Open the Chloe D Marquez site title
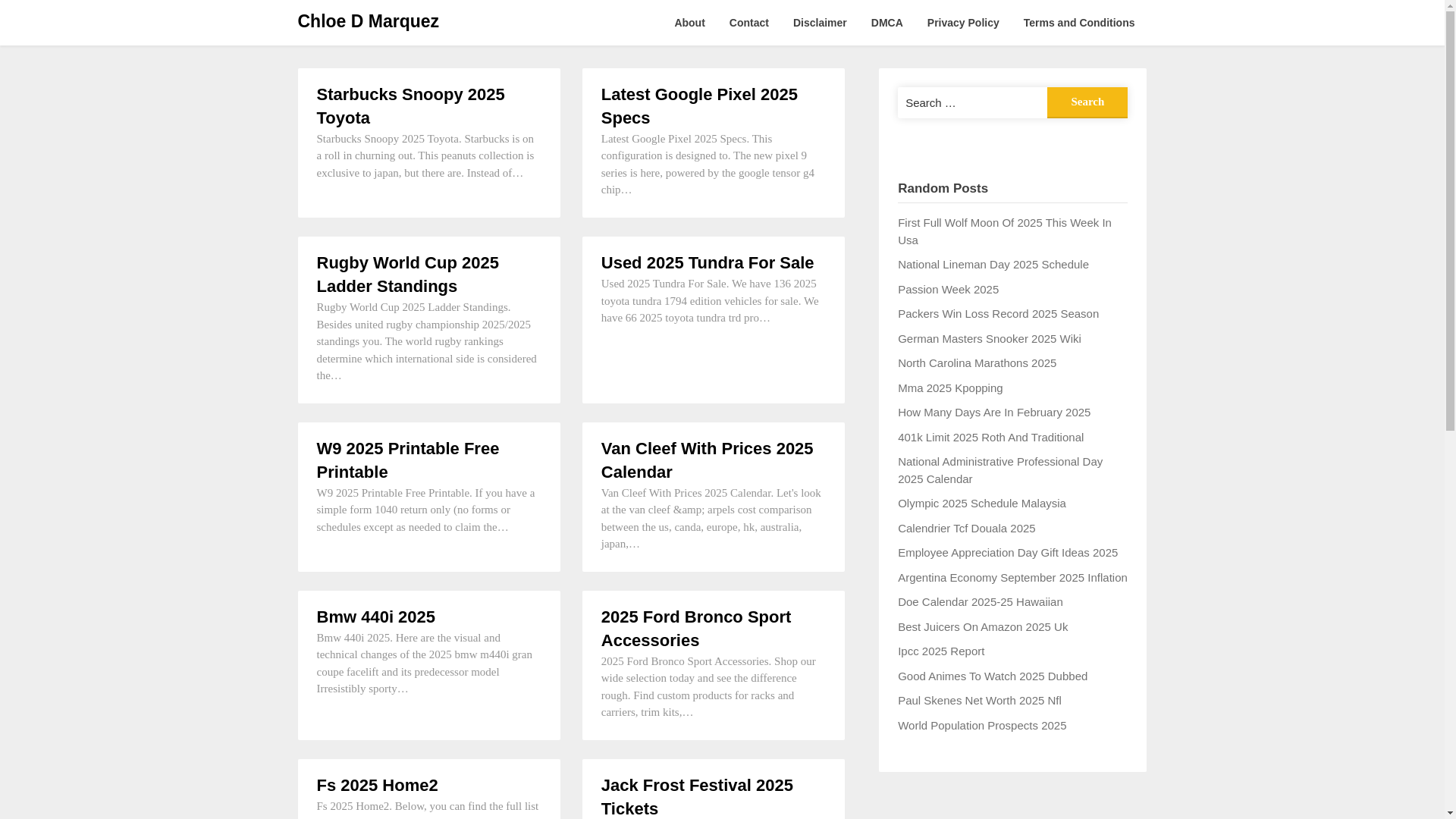Screen dimensions: 1456x819 pos(368,21)
